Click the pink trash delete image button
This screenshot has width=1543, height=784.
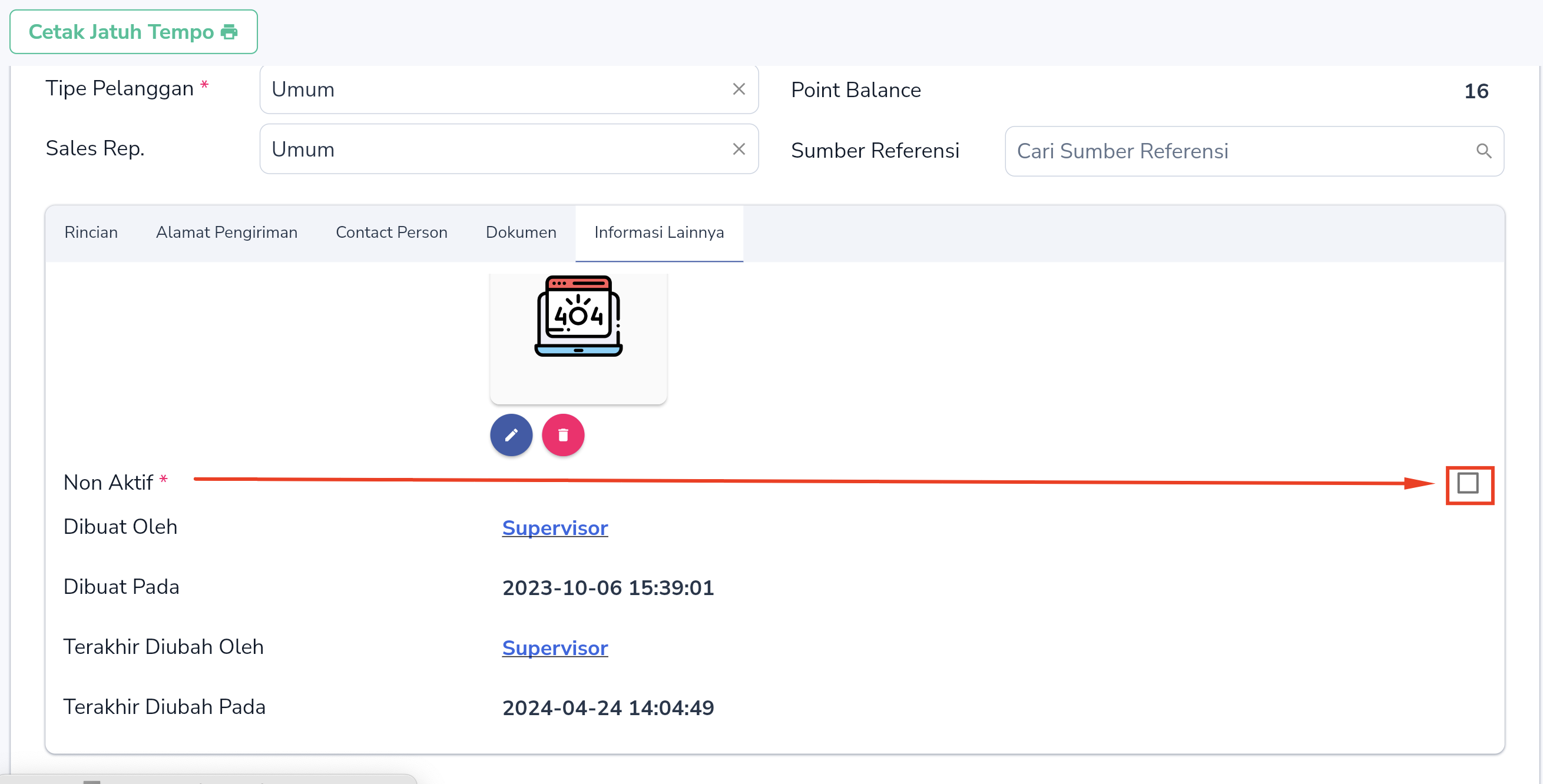(563, 435)
